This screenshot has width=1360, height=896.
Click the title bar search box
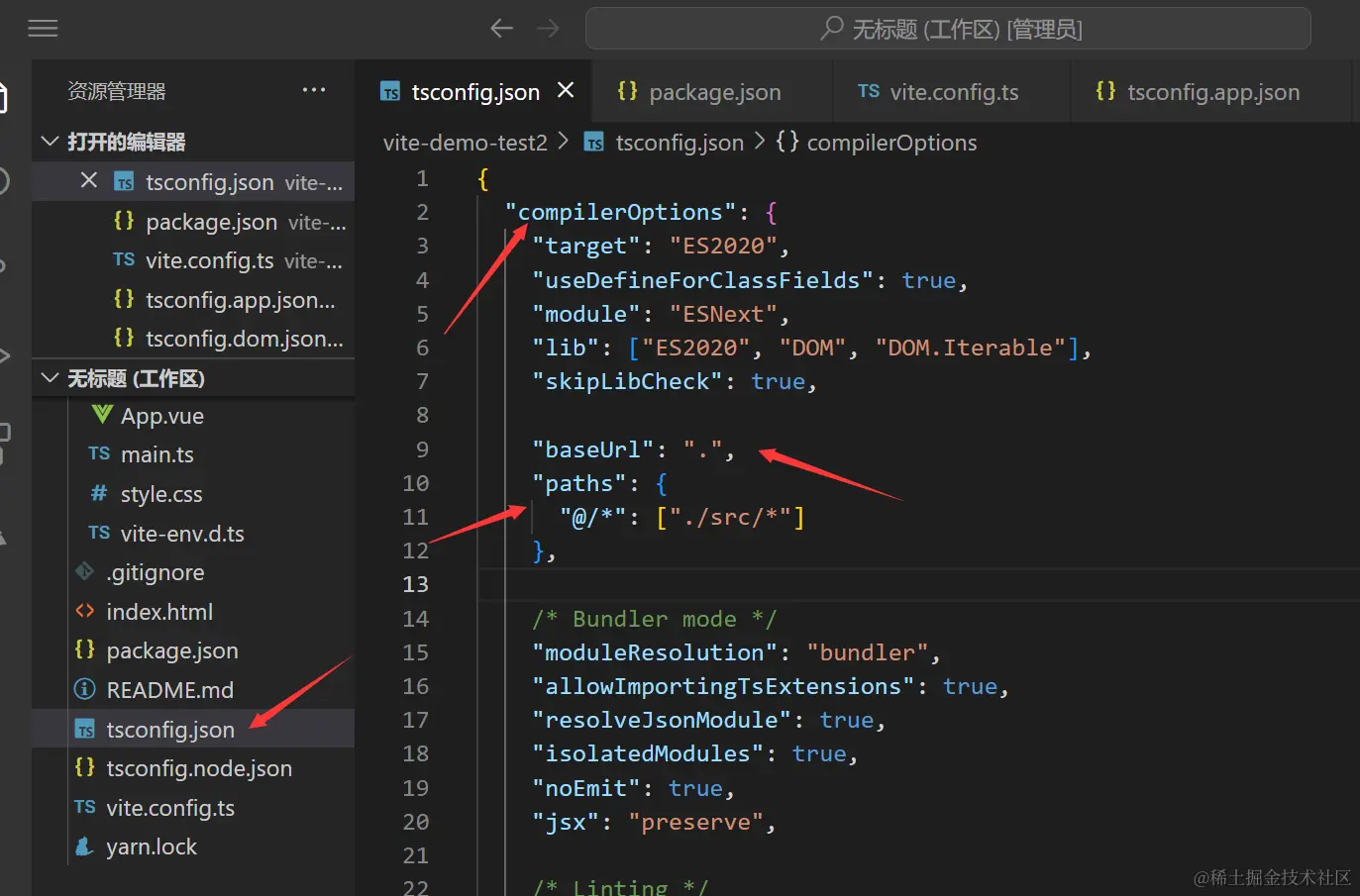click(x=948, y=28)
